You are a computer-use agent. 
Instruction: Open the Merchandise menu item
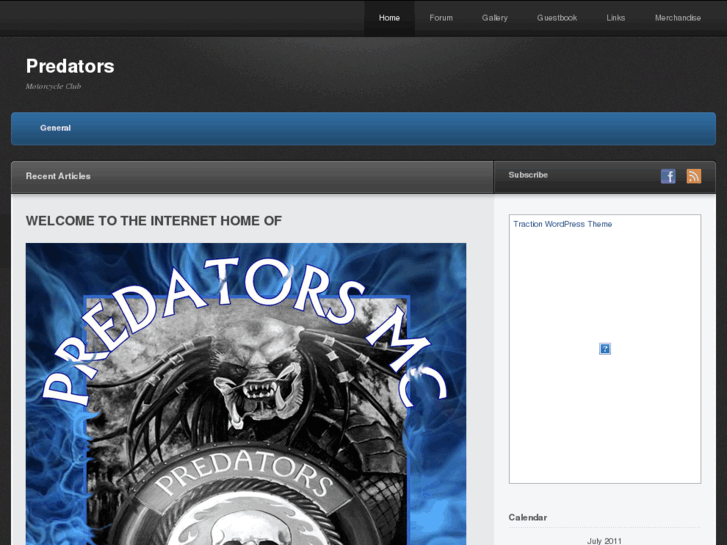pyautogui.click(x=677, y=18)
